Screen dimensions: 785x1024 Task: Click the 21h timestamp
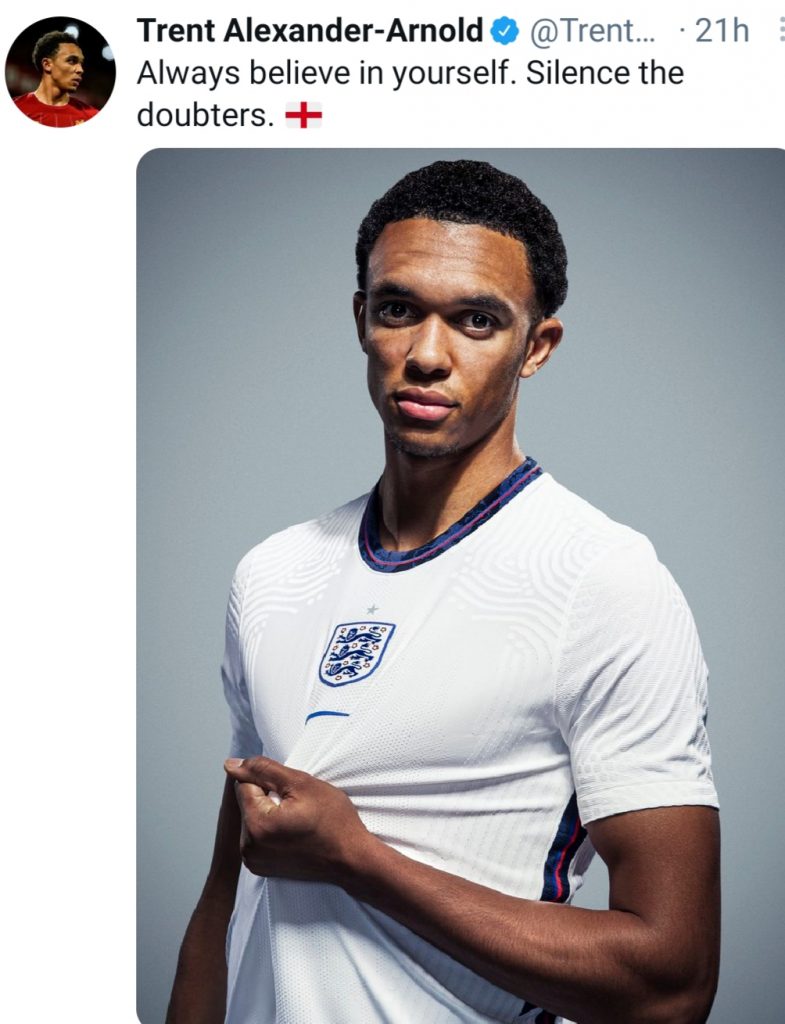point(721,31)
